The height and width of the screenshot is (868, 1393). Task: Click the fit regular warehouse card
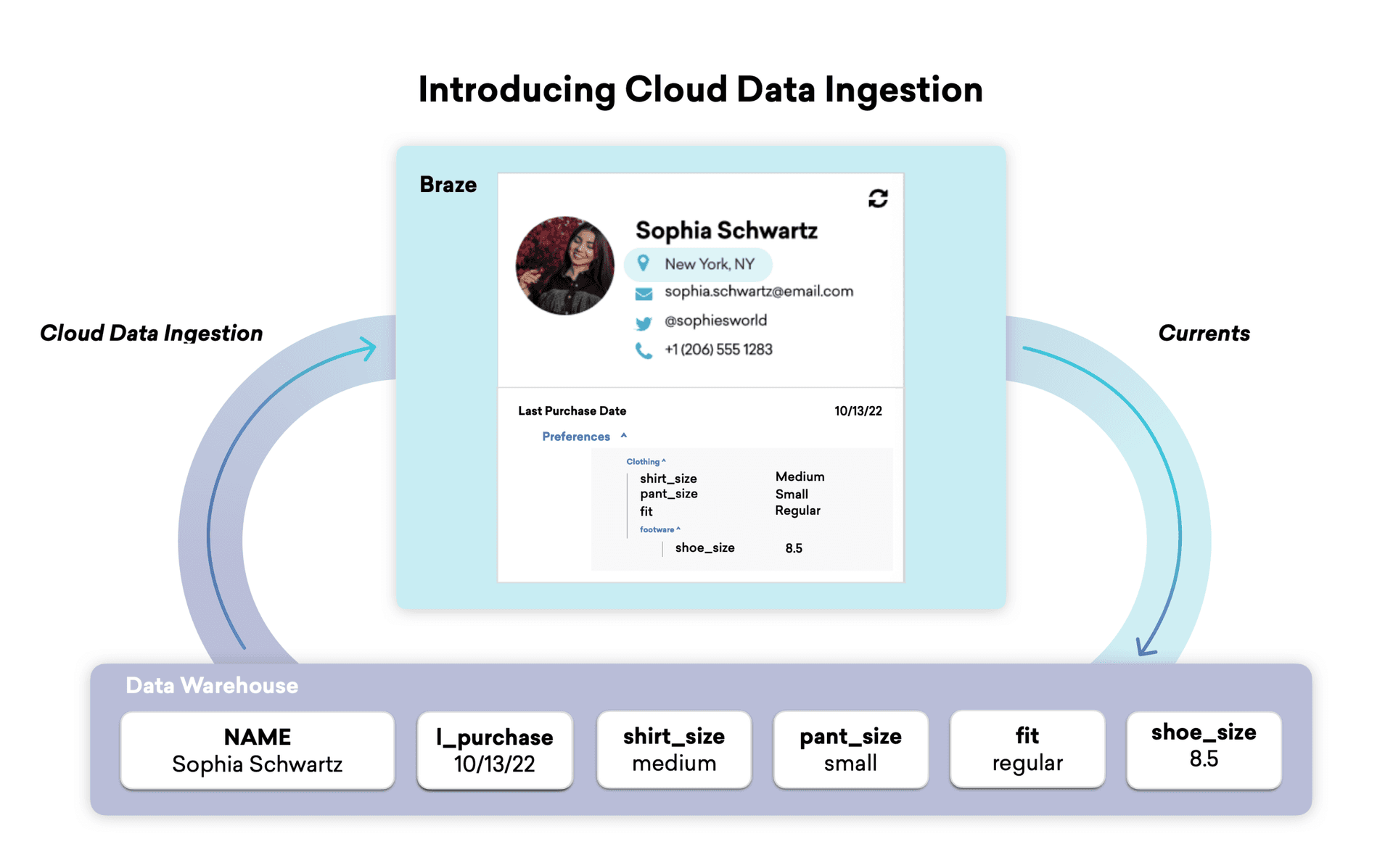1027,748
